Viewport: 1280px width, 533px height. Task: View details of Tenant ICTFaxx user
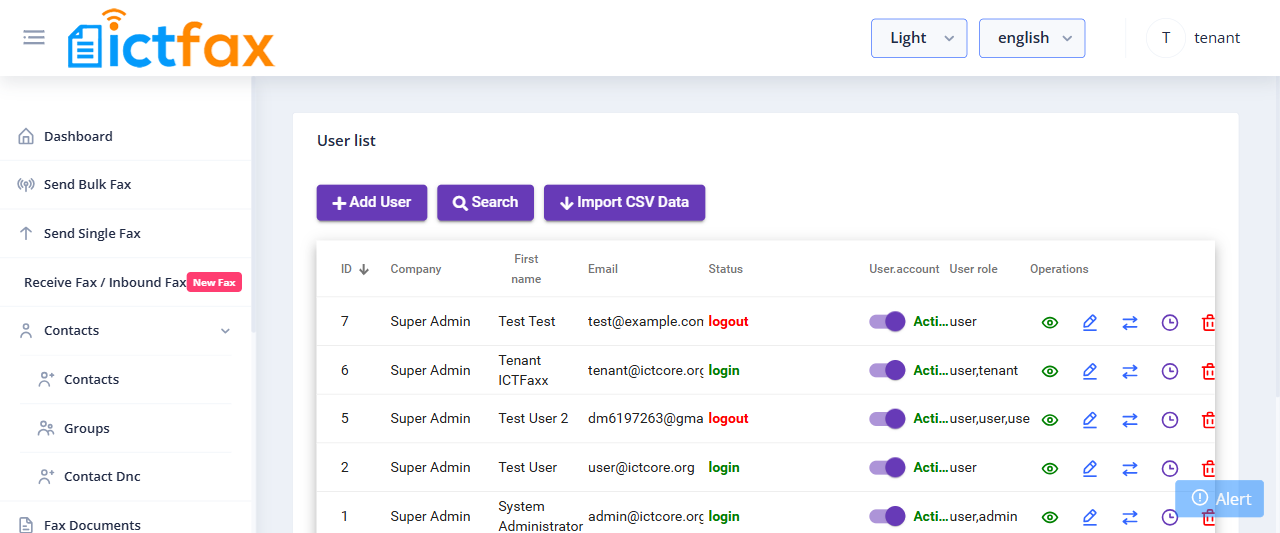click(x=1050, y=371)
